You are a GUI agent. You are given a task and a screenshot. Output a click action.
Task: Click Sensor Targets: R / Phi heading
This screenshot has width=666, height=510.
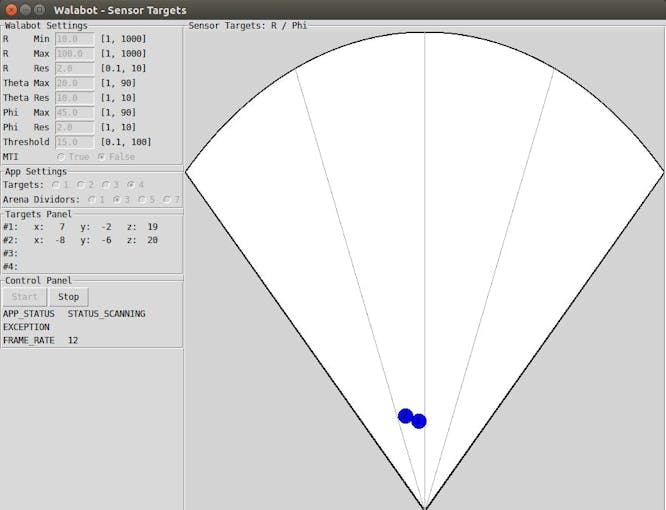pyautogui.click(x=248, y=25)
